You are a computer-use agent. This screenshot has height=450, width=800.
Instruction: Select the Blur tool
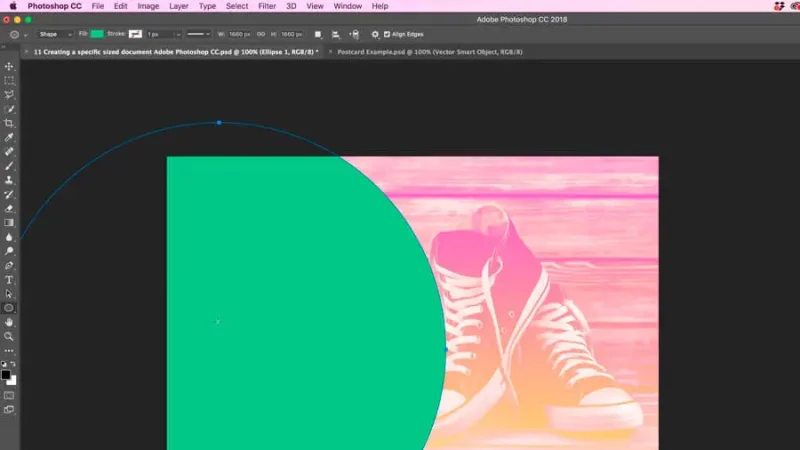click(x=9, y=237)
